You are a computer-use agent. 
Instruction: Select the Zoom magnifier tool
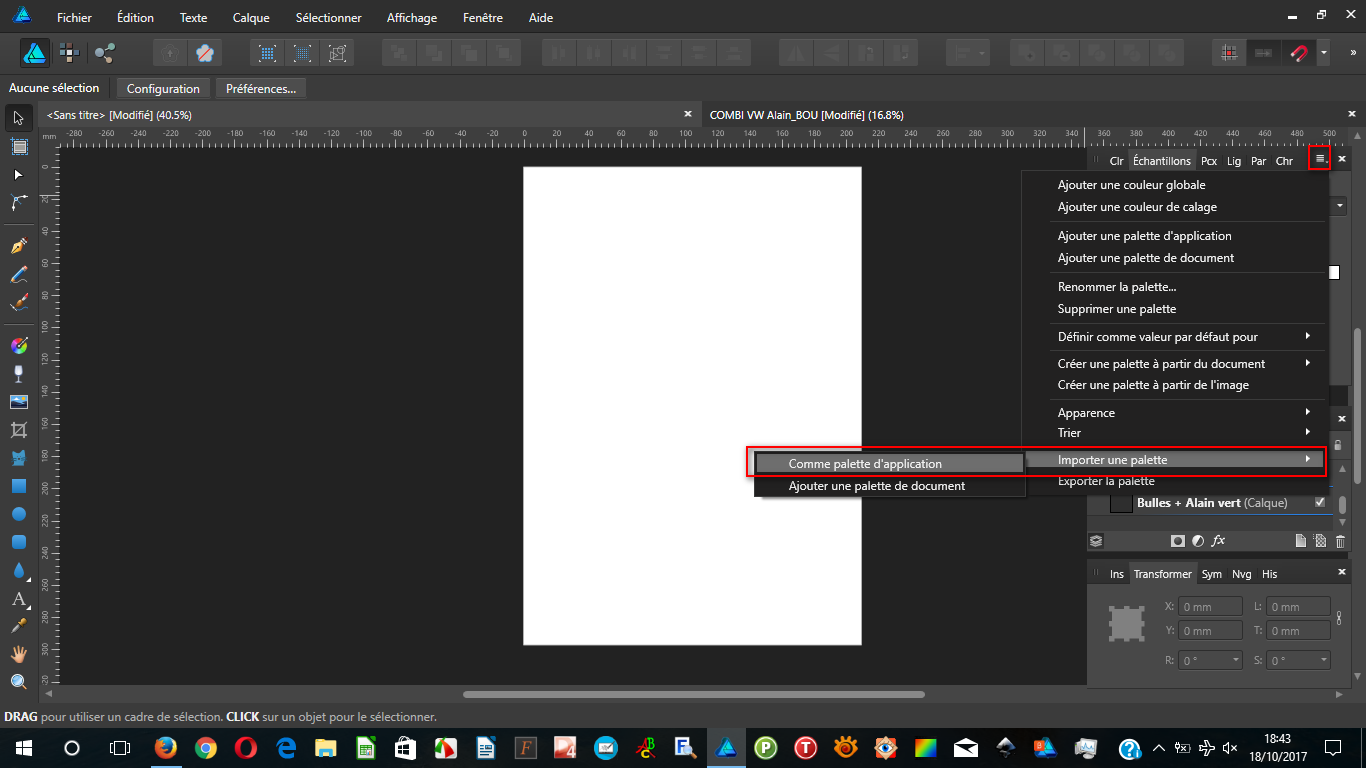coord(18,682)
